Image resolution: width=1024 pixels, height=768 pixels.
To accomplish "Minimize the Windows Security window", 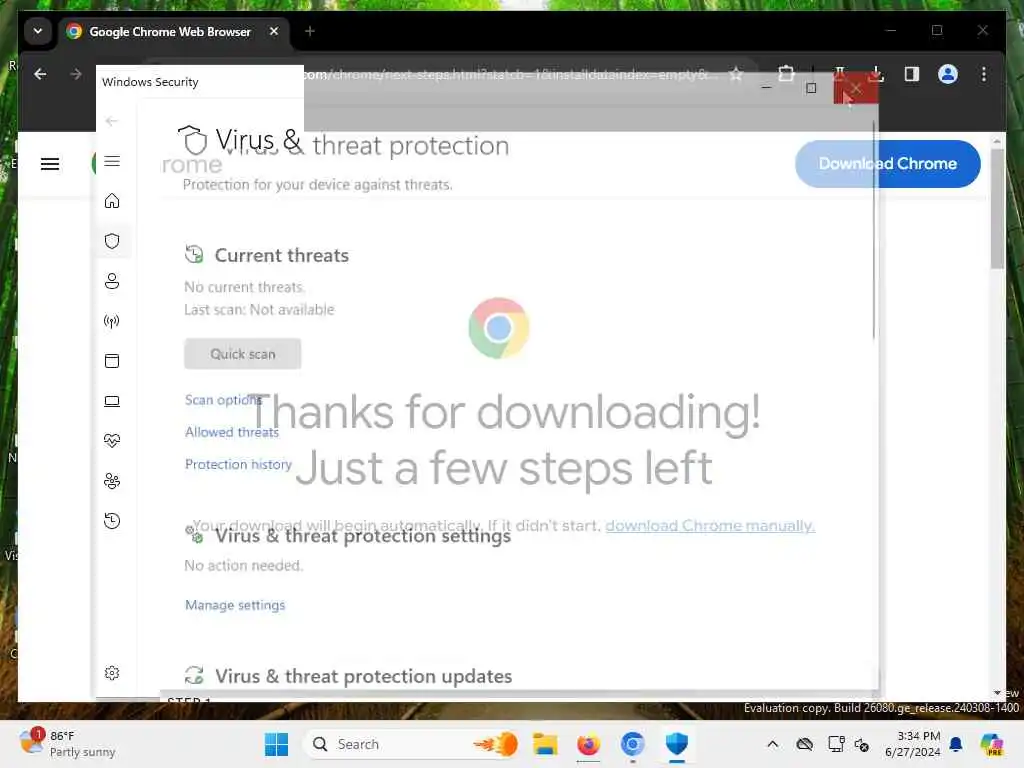I will click(x=767, y=88).
